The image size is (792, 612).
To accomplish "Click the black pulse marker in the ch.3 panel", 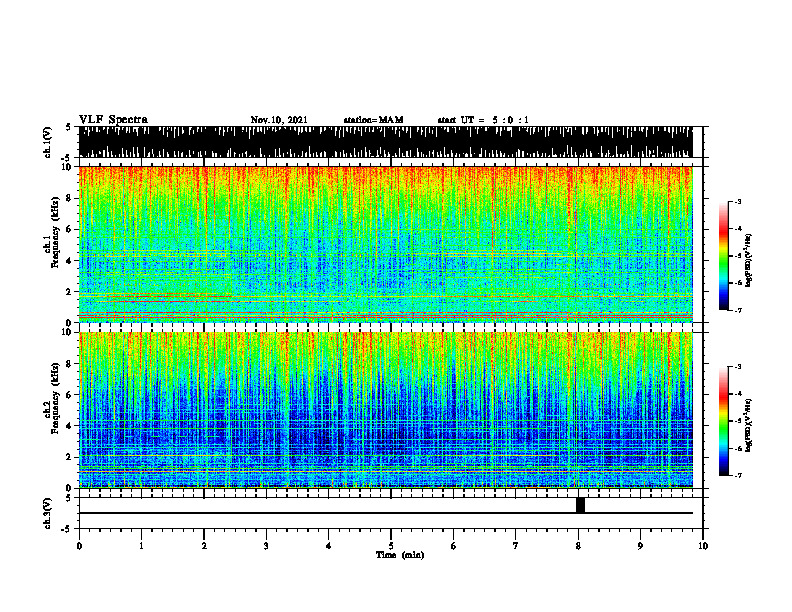I will coord(580,505).
